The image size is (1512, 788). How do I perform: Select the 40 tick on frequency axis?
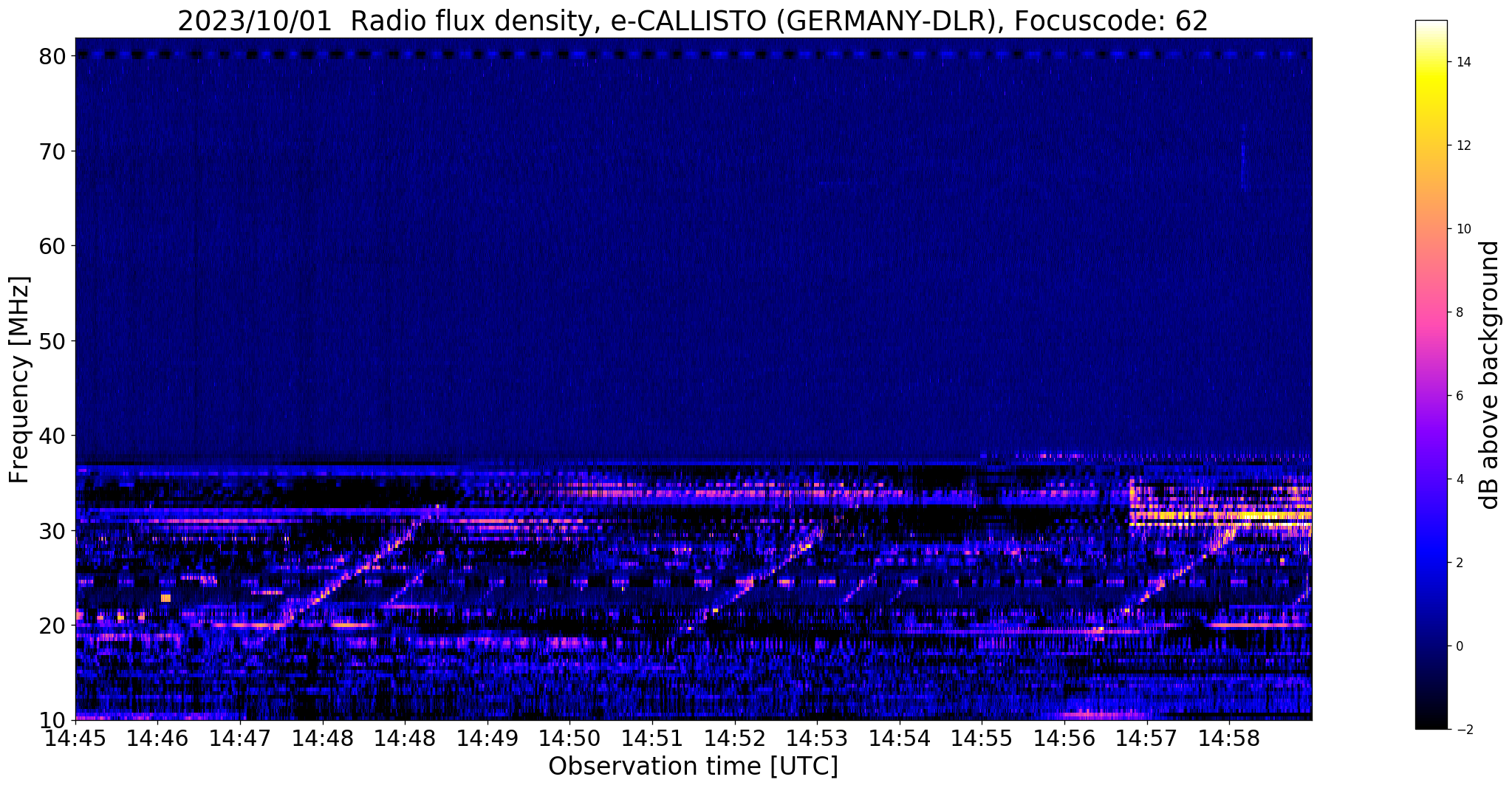(53, 436)
